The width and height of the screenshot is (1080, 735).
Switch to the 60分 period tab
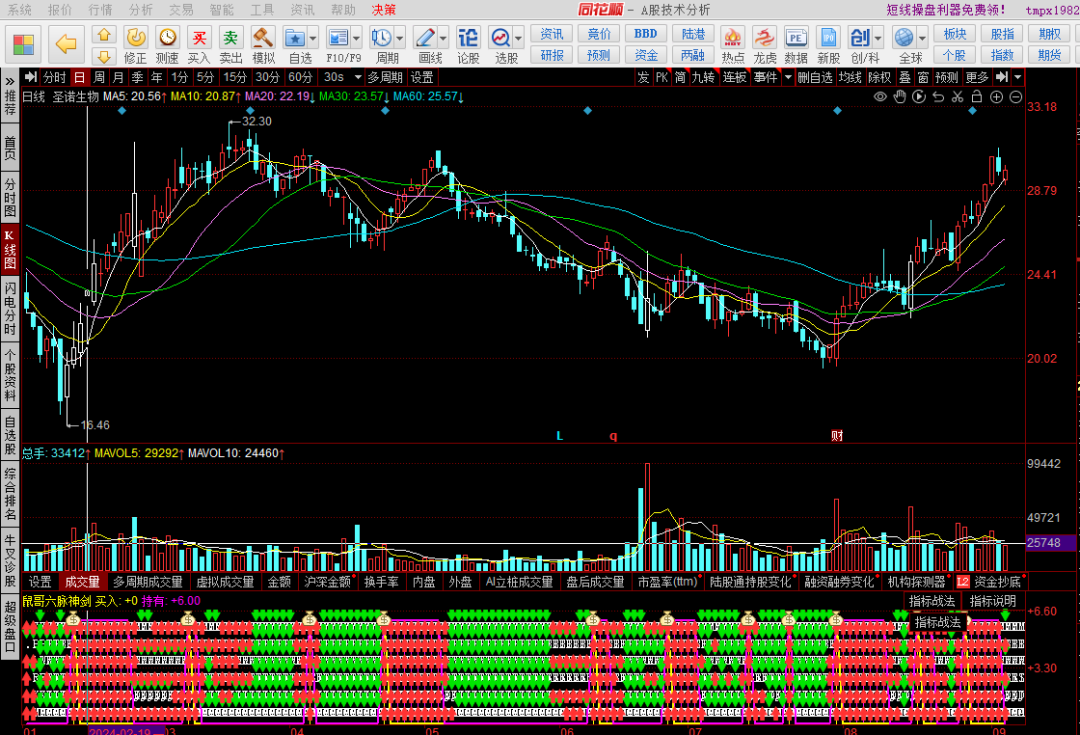click(x=300, y=77)
